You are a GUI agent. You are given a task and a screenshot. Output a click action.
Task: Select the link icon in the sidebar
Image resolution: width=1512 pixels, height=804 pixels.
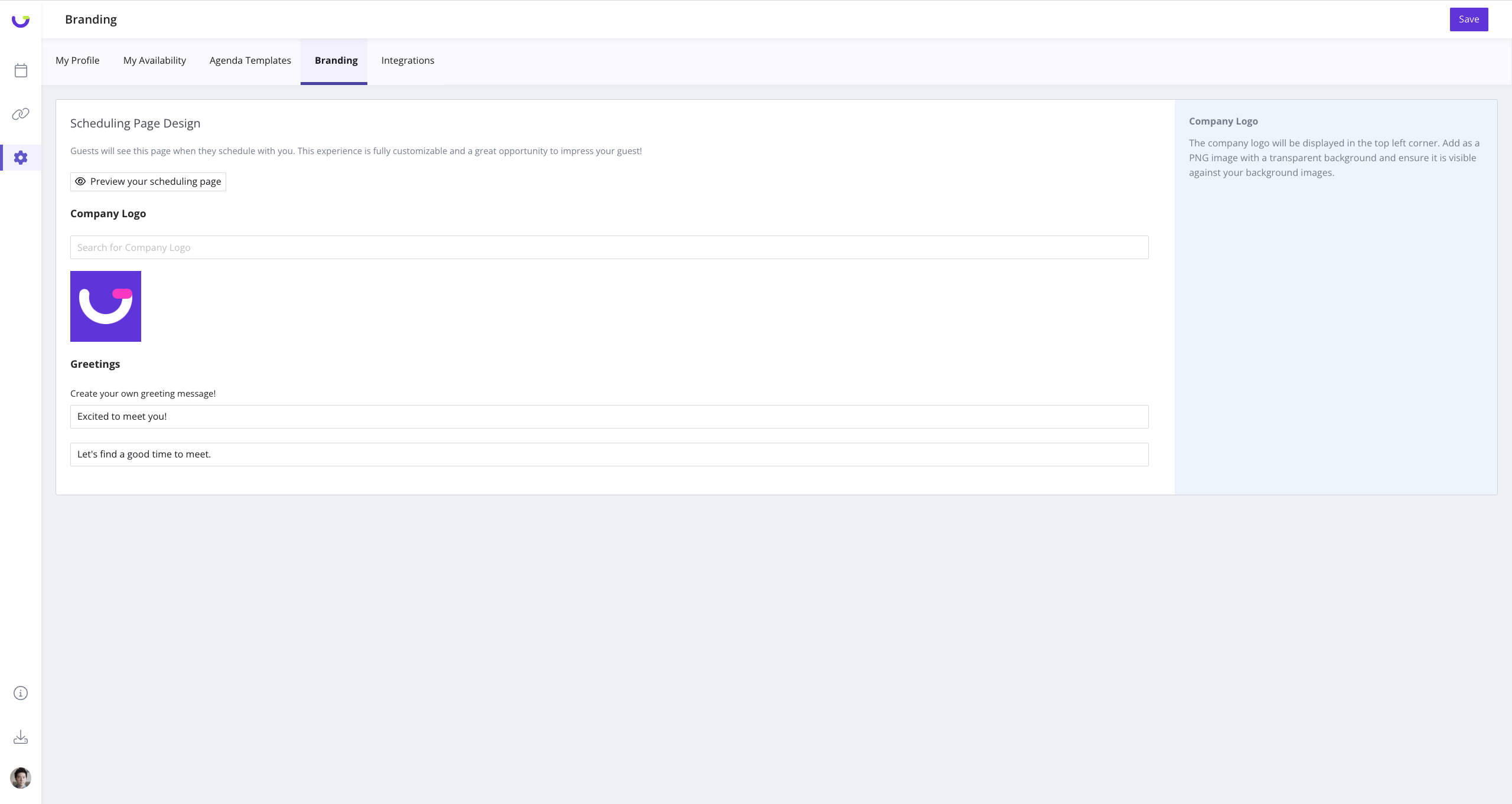(21, 113)
